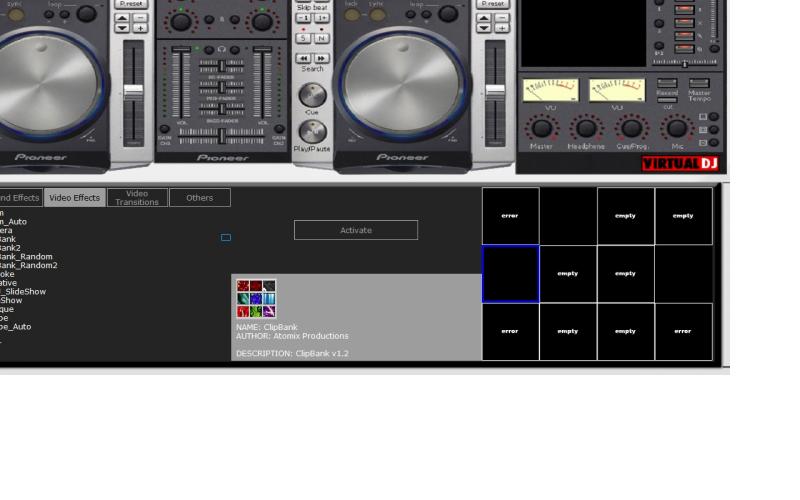The image size is (800, 500).
Task: Click right deck pitch down arrow
Action: 484,29
